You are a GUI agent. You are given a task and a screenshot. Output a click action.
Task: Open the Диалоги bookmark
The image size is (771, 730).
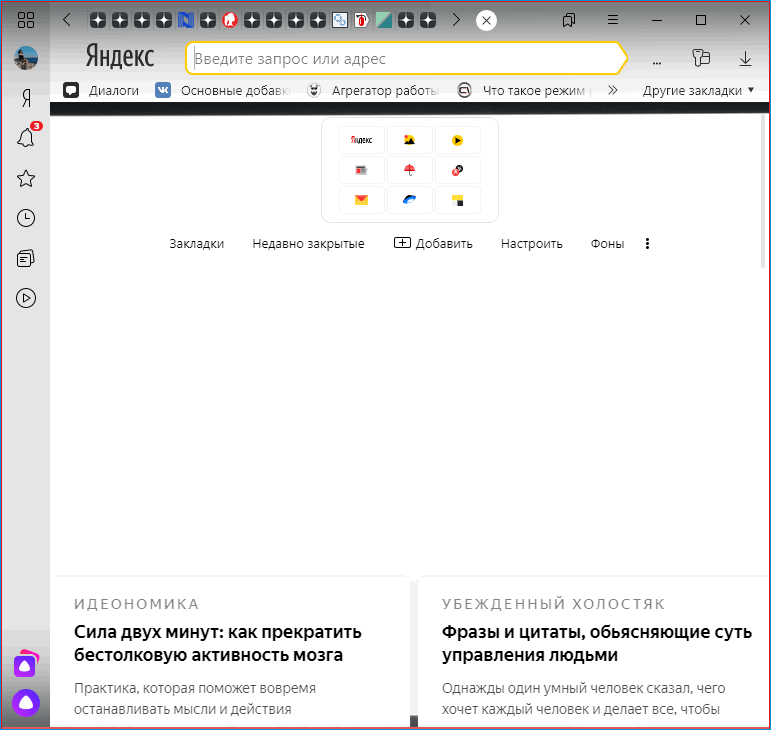[101, 90]
